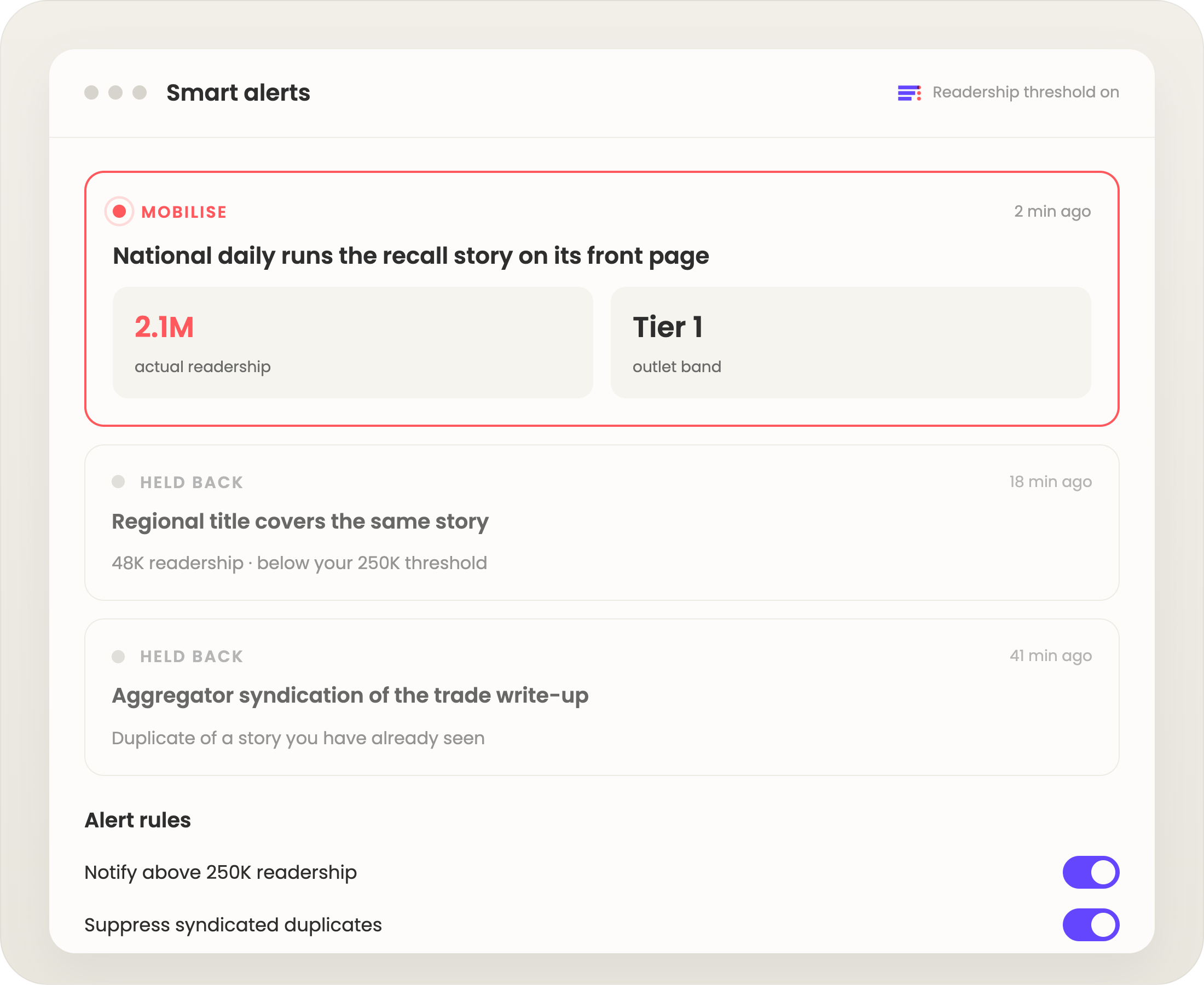1204x985 pixels.
Task: Click the Readership threshold on label
Action: (1026, 92)
